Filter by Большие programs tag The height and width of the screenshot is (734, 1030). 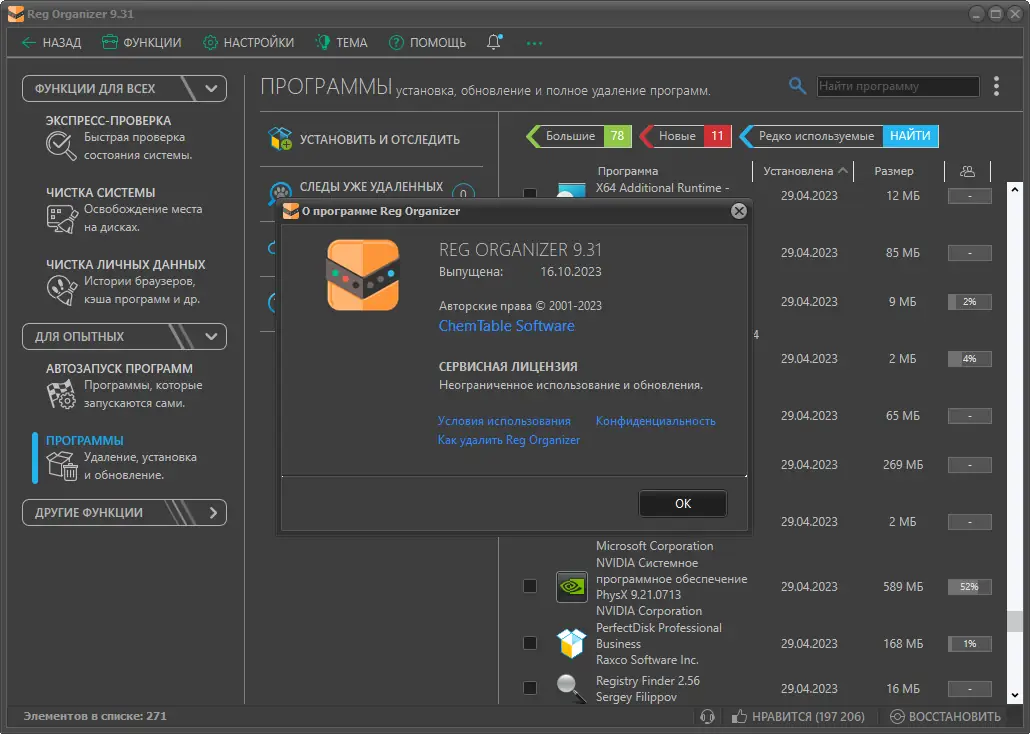(579, 136)
